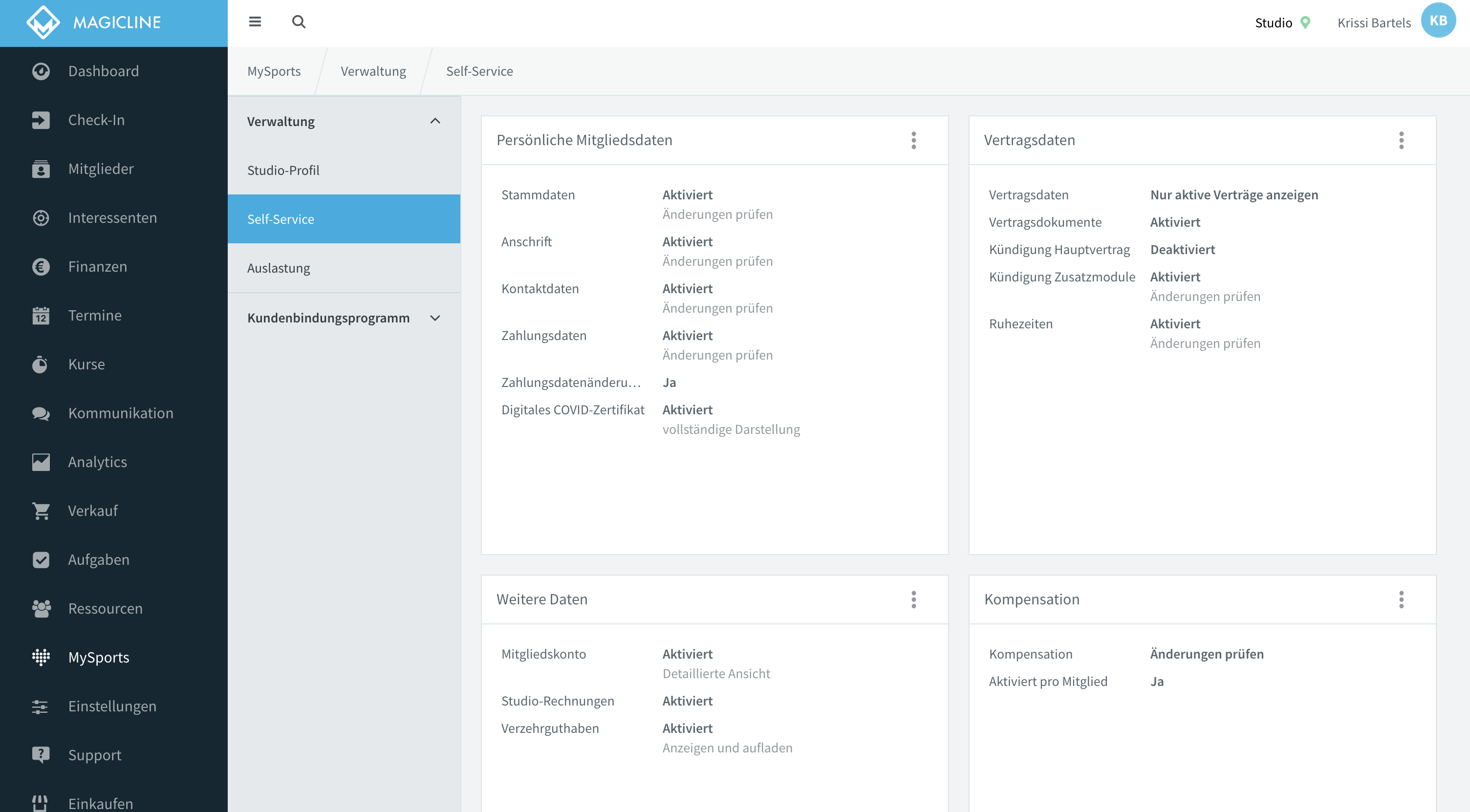Viewport: 1470px width, 812px height.
Task: Open Studio-Profil in the submenu
Action: 344,170
